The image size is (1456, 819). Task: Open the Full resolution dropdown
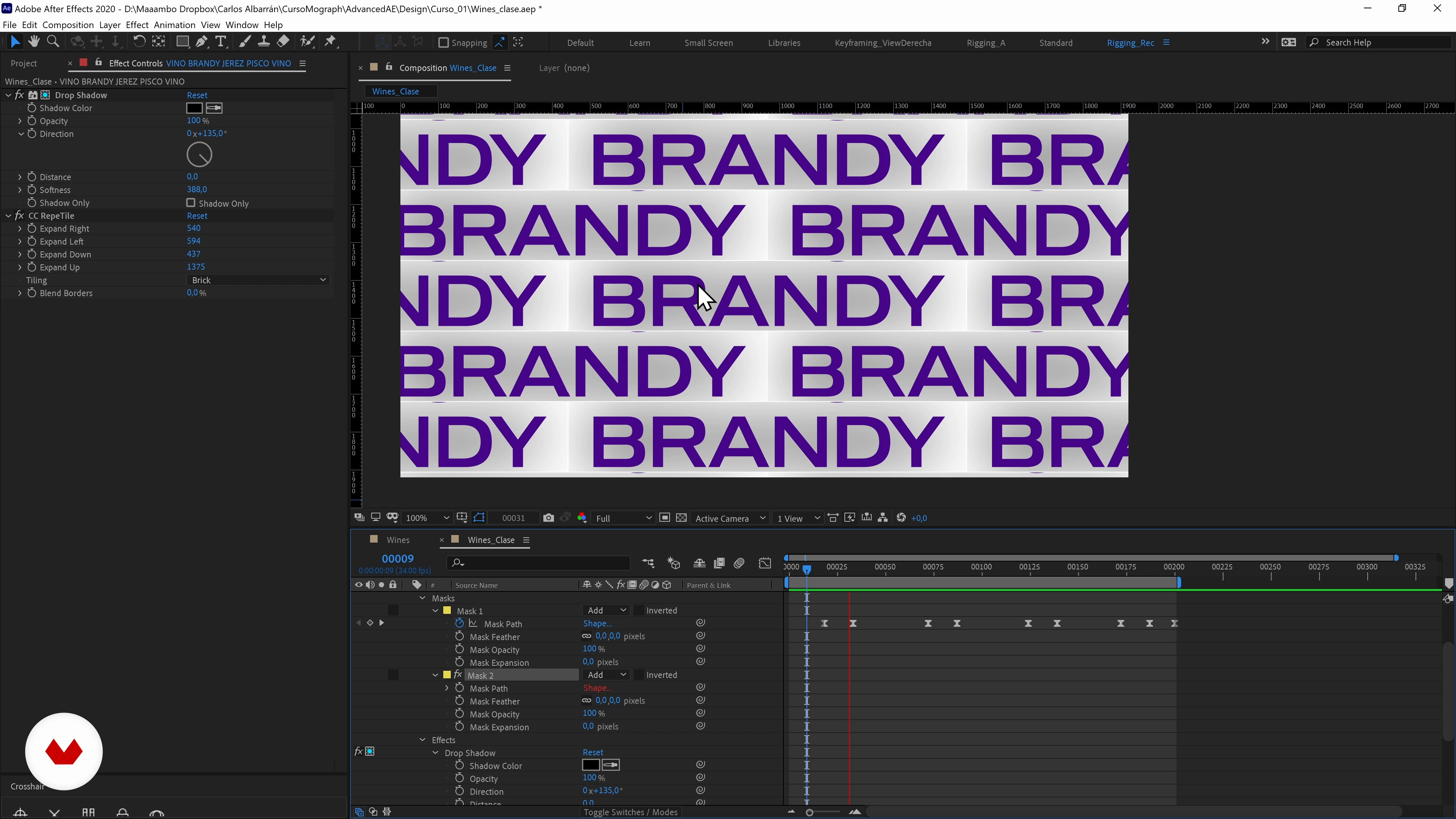click(x=623, y=518)
